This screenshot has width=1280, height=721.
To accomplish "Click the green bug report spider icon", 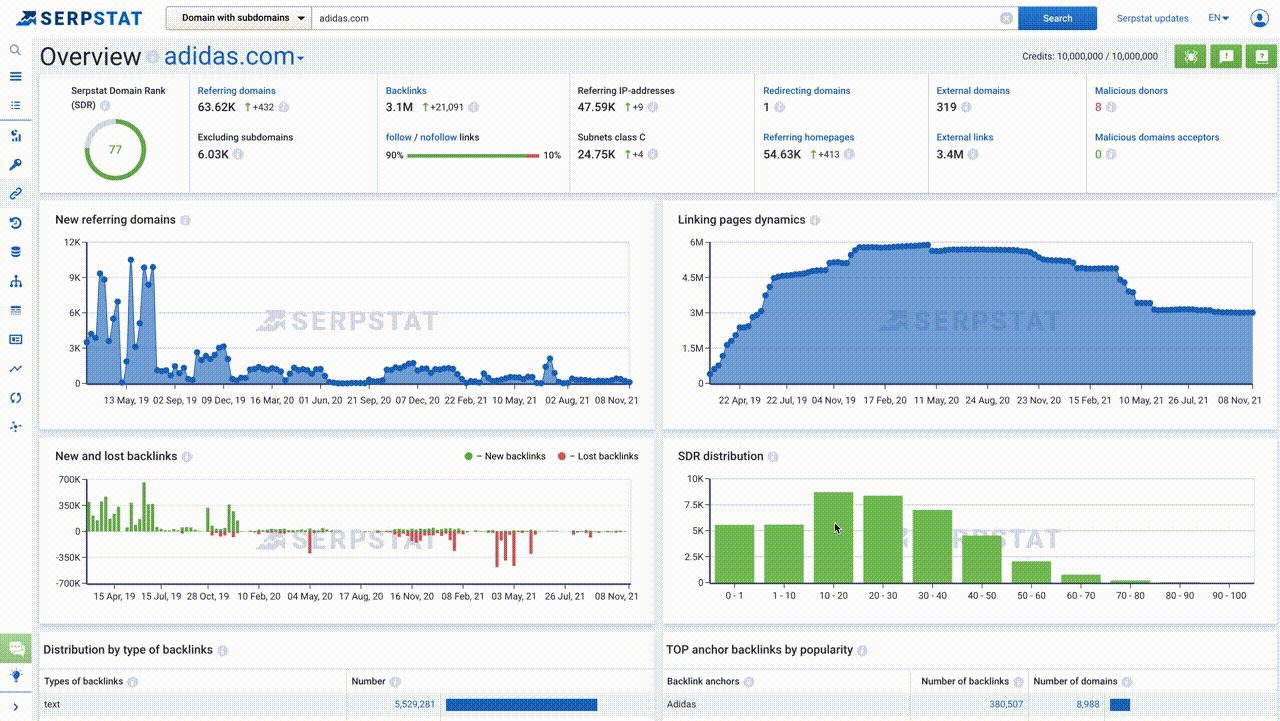I will [1190, 57].
